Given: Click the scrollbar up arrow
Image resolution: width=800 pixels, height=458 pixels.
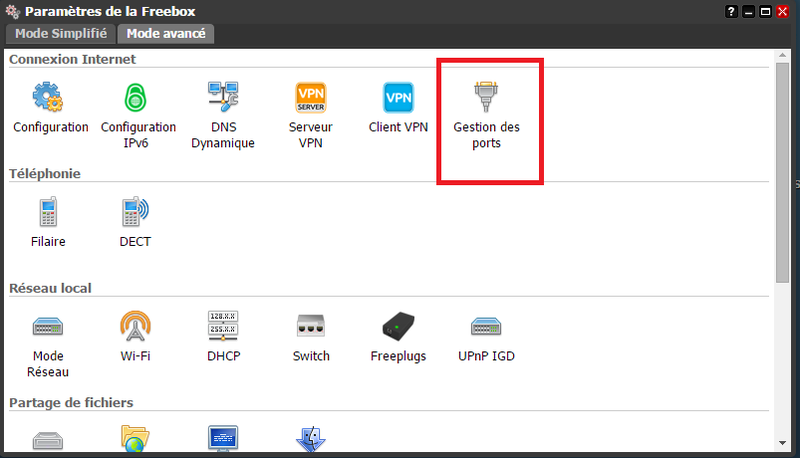Looking at the screenshot, I should click(x=782, y=55).
